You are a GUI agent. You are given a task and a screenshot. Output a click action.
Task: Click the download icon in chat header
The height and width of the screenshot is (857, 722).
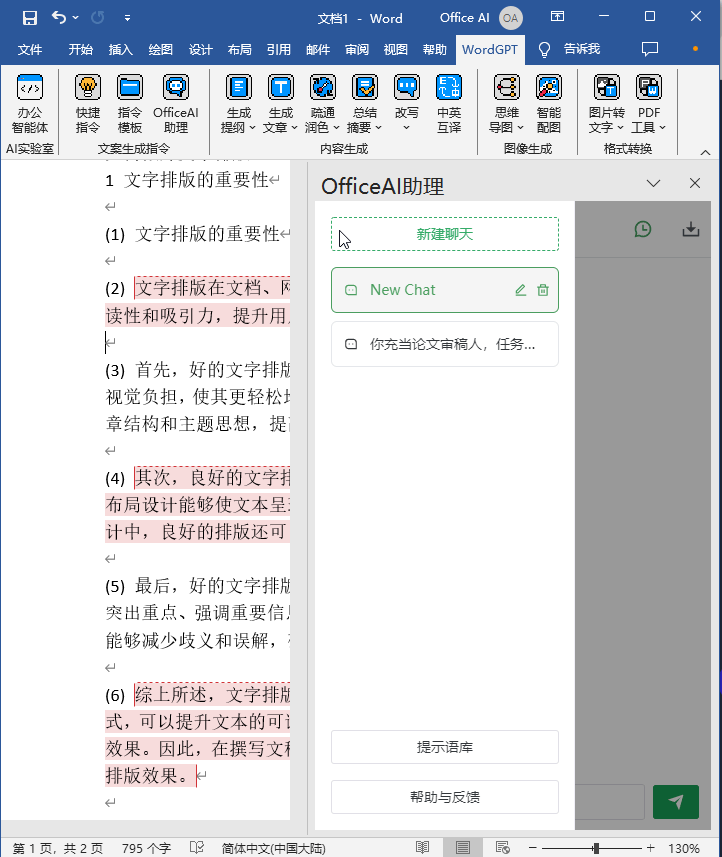[x=690, y=229]
